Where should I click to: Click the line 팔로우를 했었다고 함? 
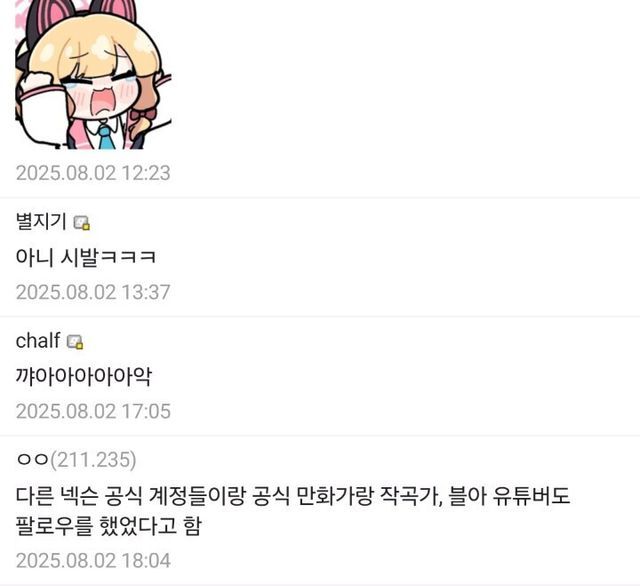click(x=109, y=526)
